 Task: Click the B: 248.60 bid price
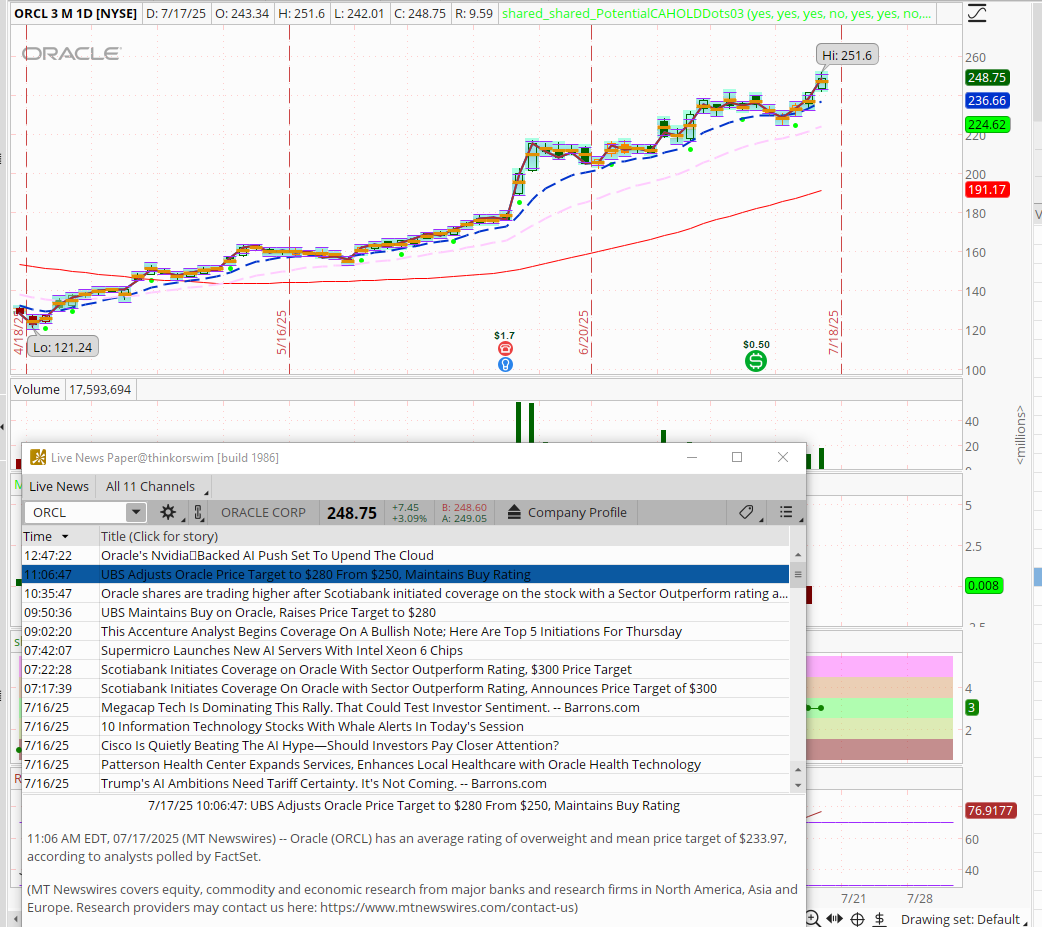464,508
